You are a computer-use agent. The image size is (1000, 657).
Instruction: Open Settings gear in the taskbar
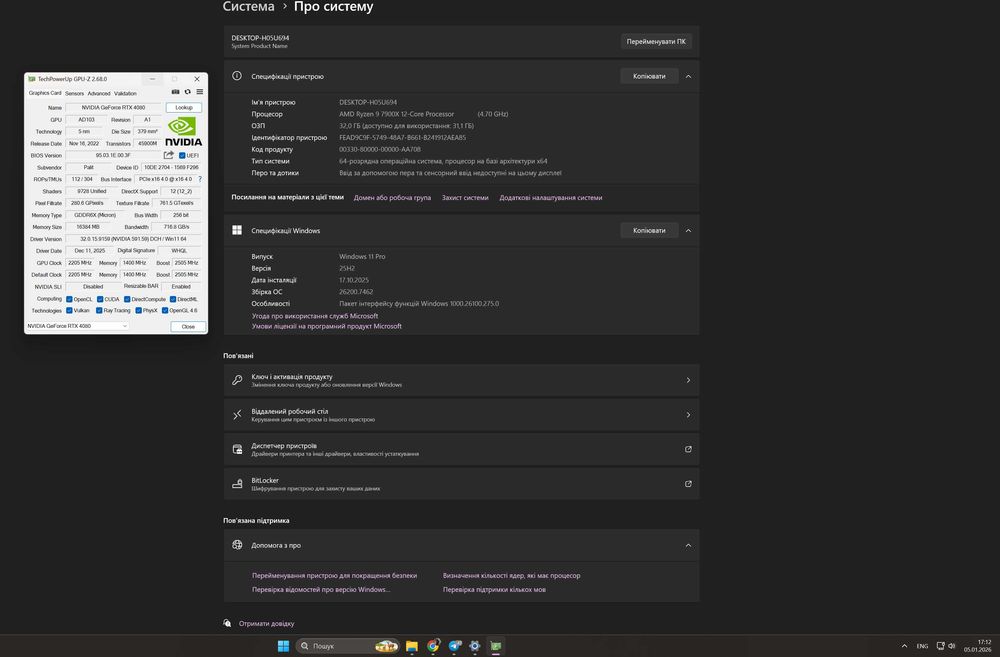(474, 646)
